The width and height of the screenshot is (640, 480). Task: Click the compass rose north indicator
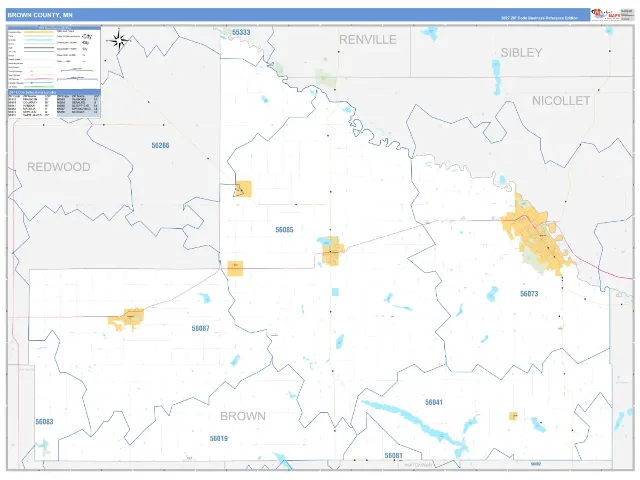point(119,40)
